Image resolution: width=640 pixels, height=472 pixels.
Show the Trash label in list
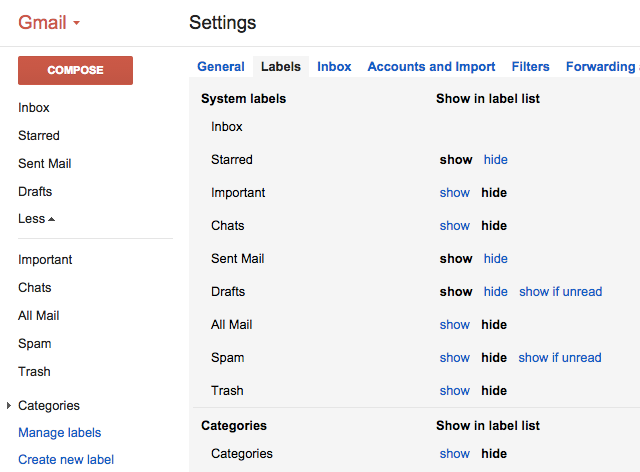point(454,391)
